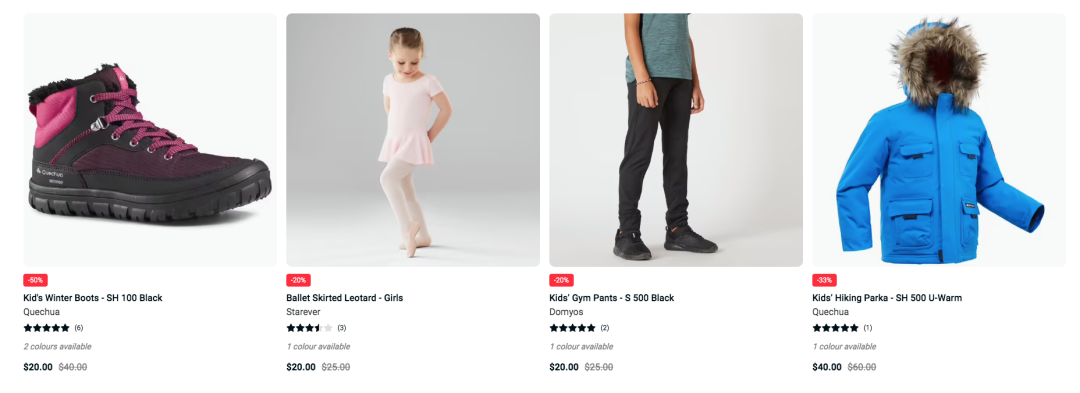Open the Ballet Skirted Leotard product image
The image size is (1080, 393).
(x=413, y=140)
